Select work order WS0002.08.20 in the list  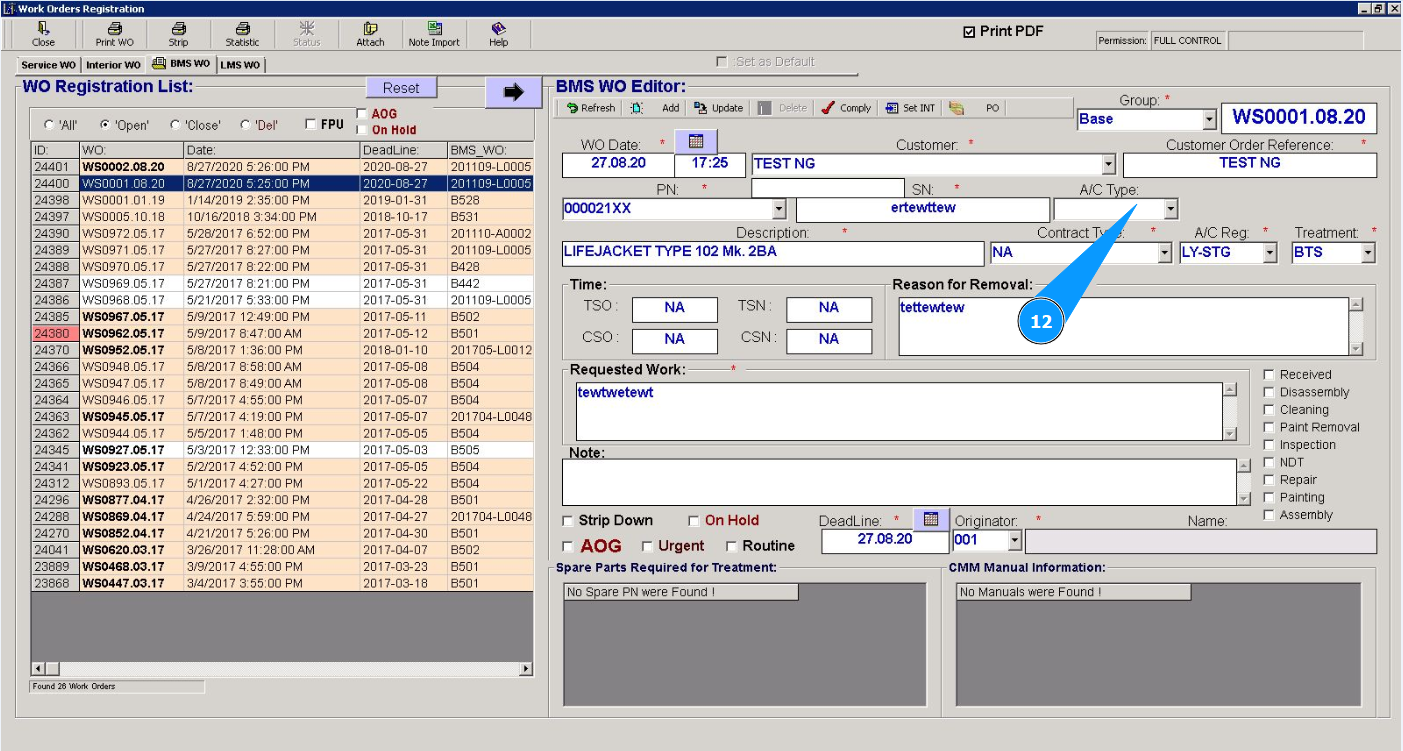tap(123, 167)
